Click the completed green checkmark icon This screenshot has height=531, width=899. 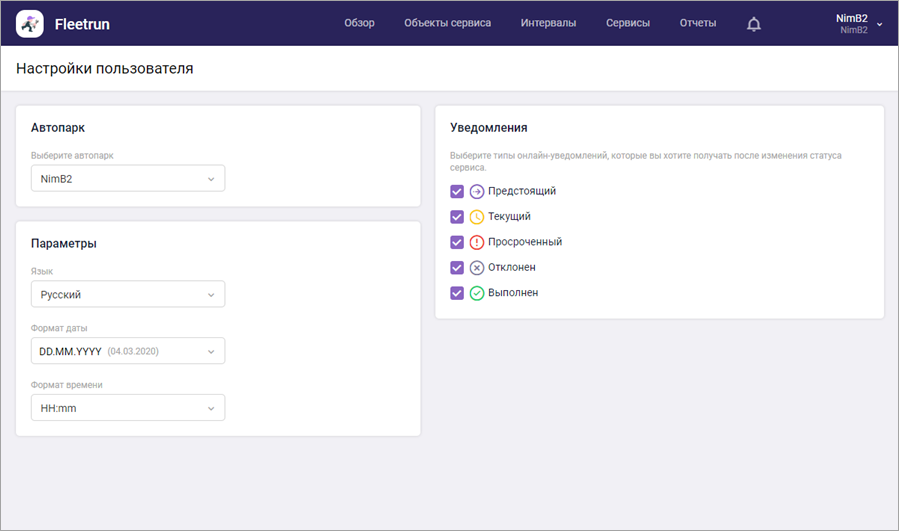pyautogui.click(x=477, y=293)
